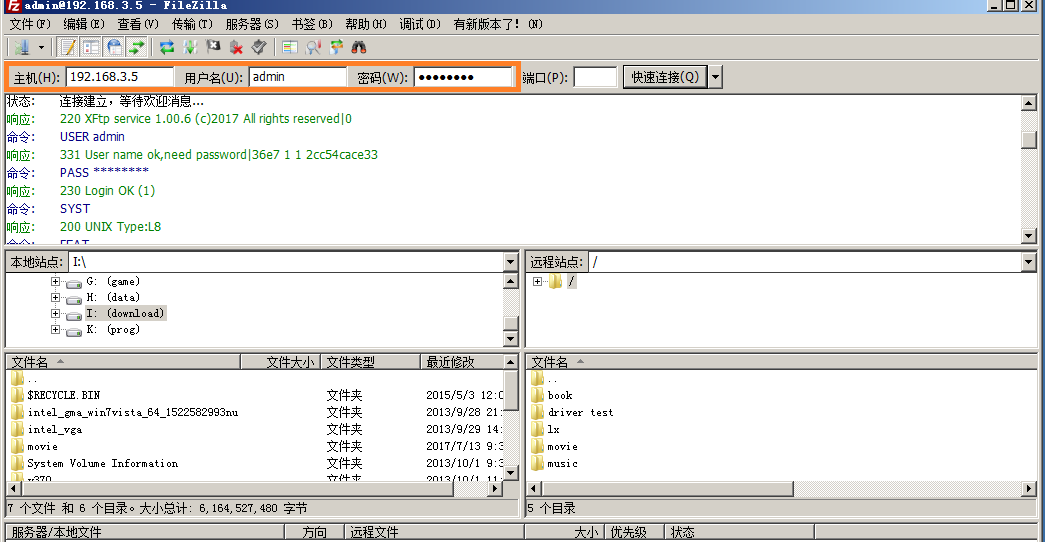
Task: Disconnect from the current server
Action: coord(236,47)
